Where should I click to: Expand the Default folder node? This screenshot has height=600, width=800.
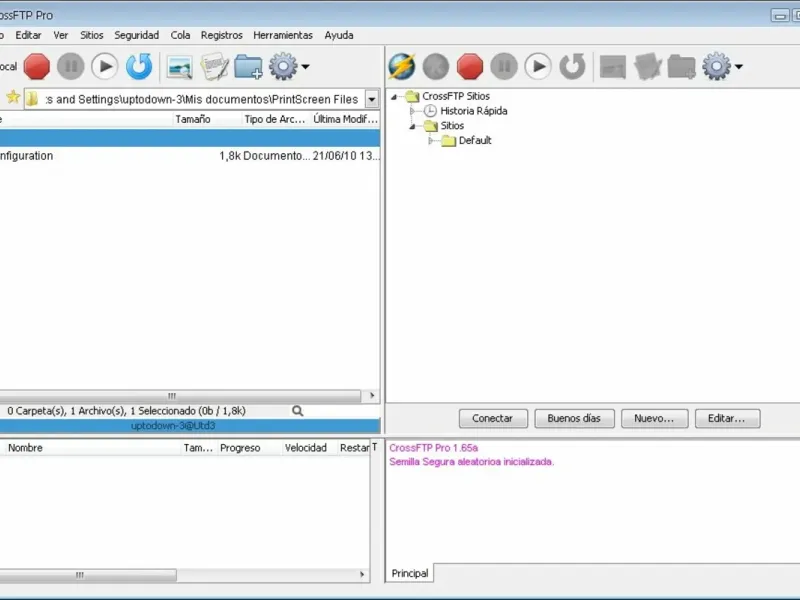431,140
